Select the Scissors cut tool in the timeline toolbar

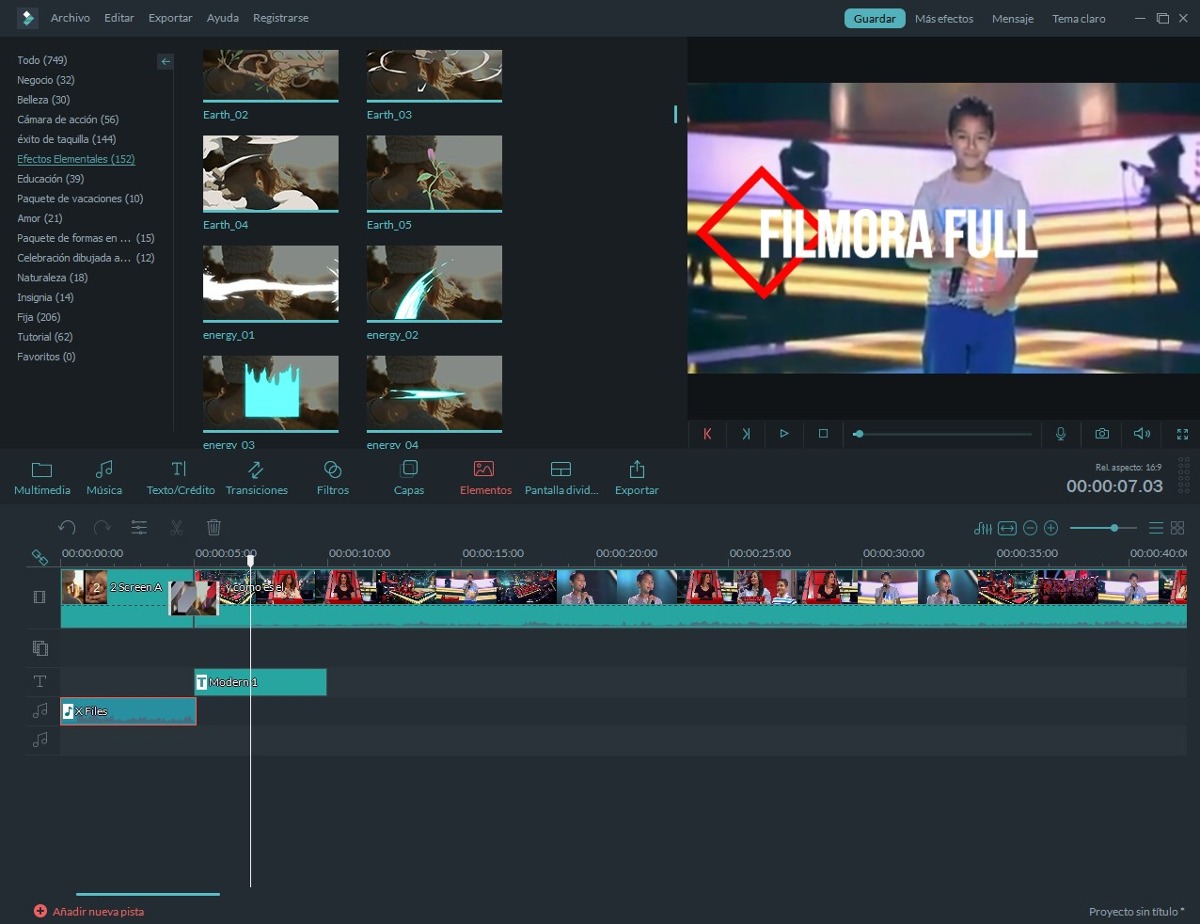[x=176, y=527]
